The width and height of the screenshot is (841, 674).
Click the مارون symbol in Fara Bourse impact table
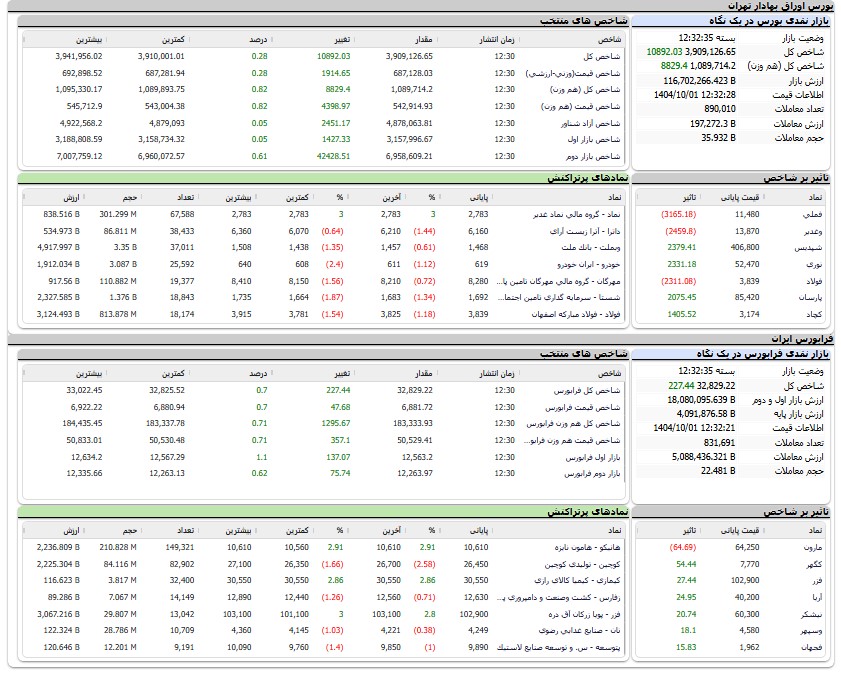814,548
